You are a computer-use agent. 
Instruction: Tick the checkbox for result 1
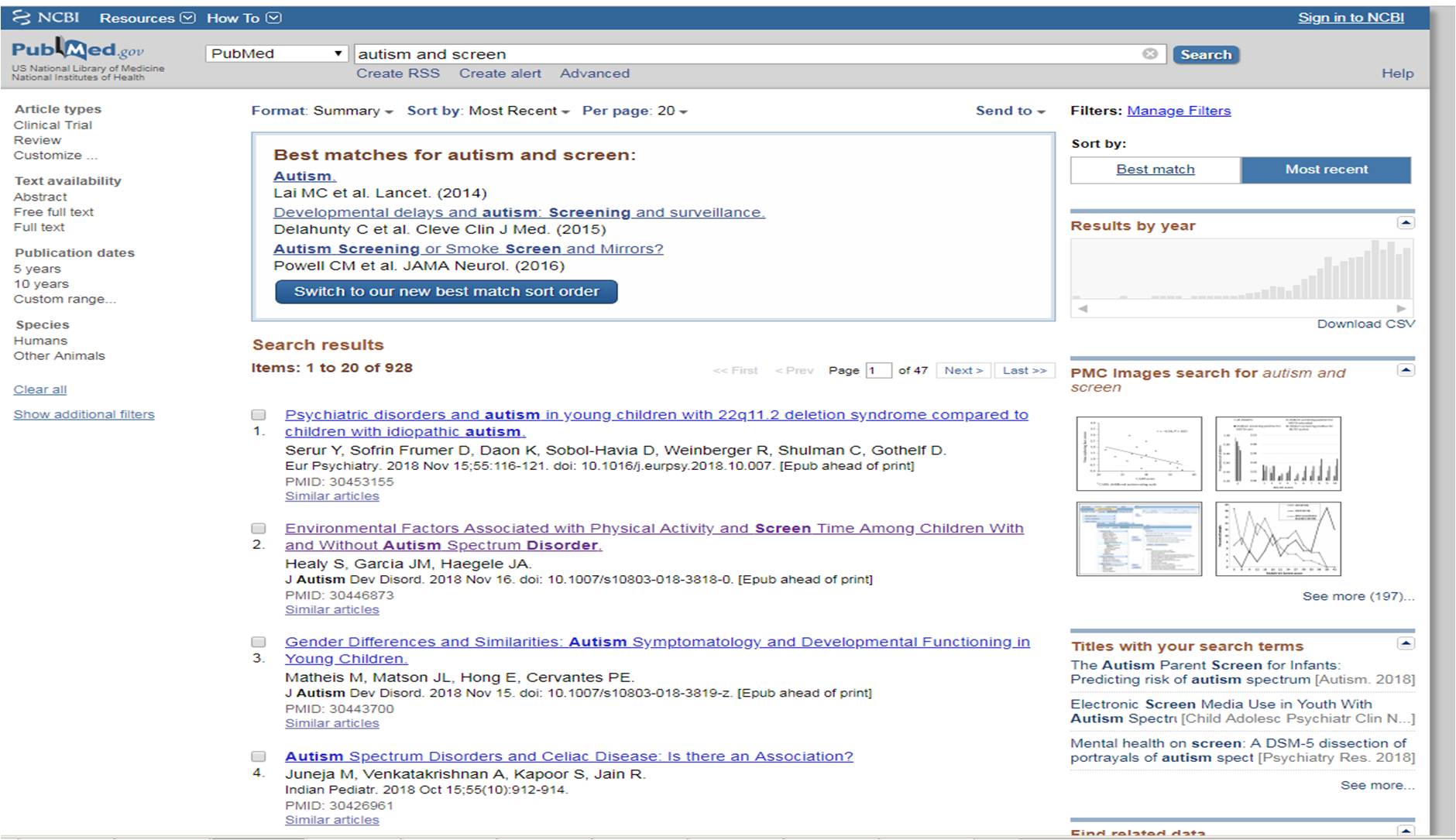coord(259,415)
